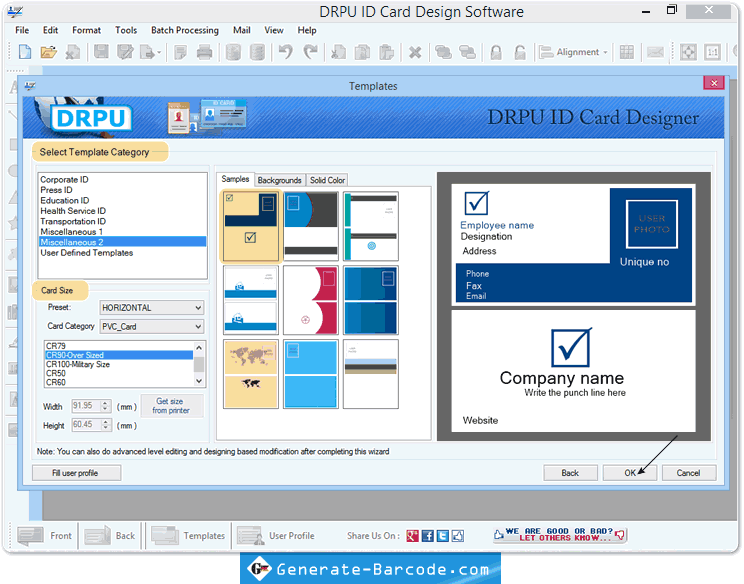Close the Templates dialog
This screenshot has height=584, width=744.
click(714, 83)
